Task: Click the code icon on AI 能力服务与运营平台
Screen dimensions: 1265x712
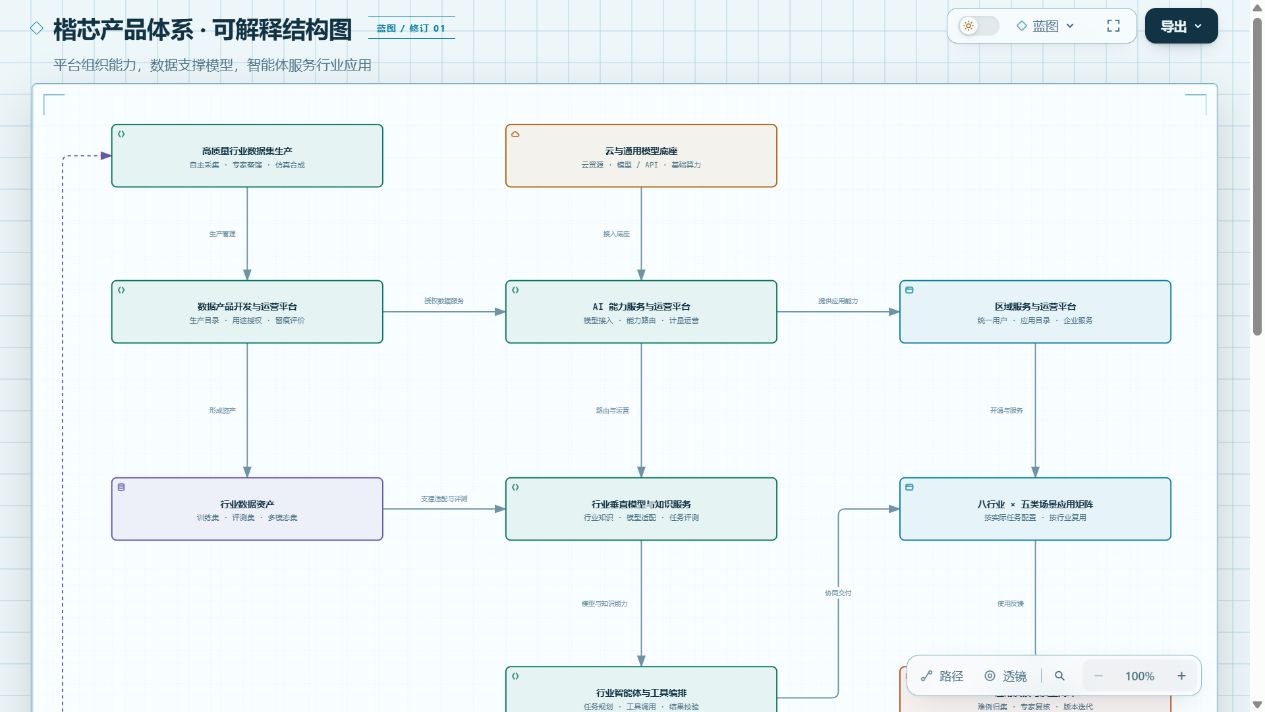Action: [x=516, y=290]
